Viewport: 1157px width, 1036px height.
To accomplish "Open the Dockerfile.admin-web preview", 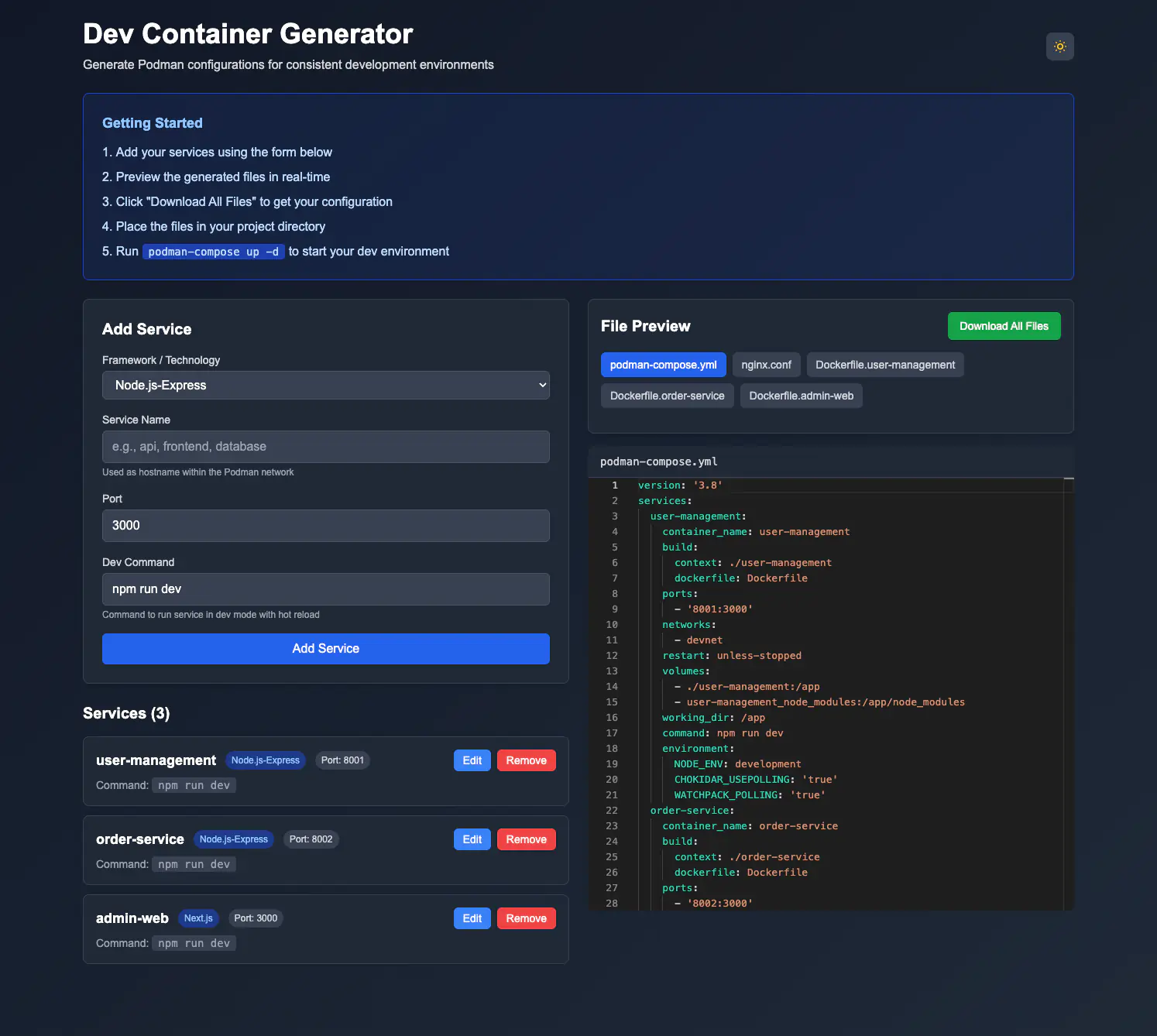I will pos(801,395).
